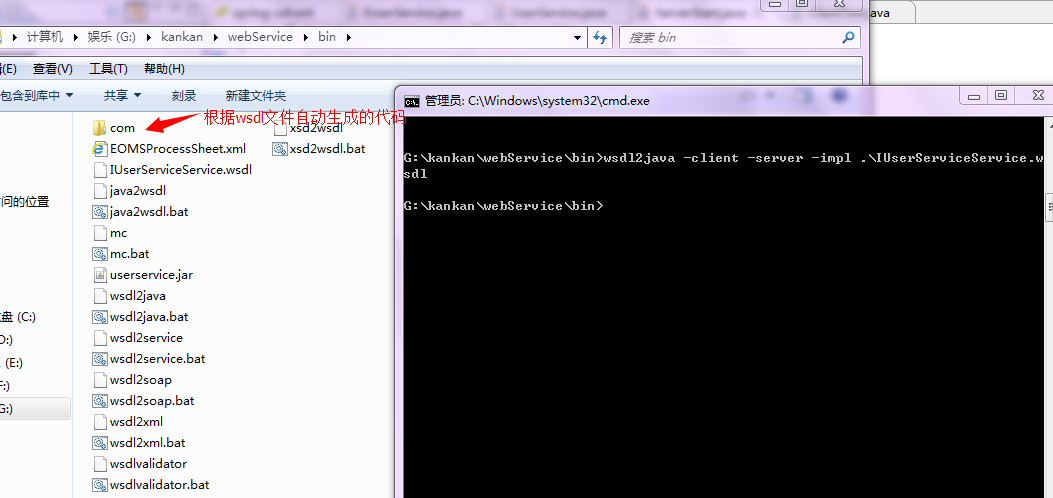
Task: Click the wsdl2java.bat batch file icon
Action: click(99, 317)
